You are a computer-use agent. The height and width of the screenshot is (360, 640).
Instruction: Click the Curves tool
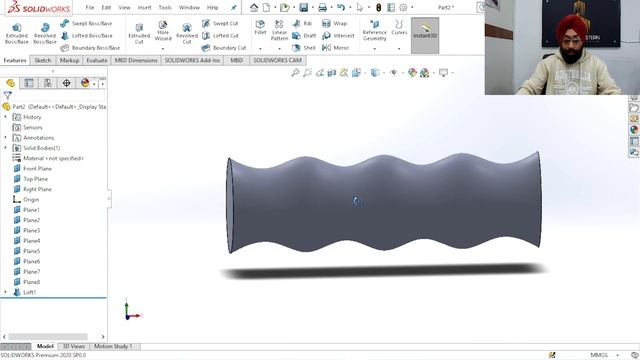(399, 28)
